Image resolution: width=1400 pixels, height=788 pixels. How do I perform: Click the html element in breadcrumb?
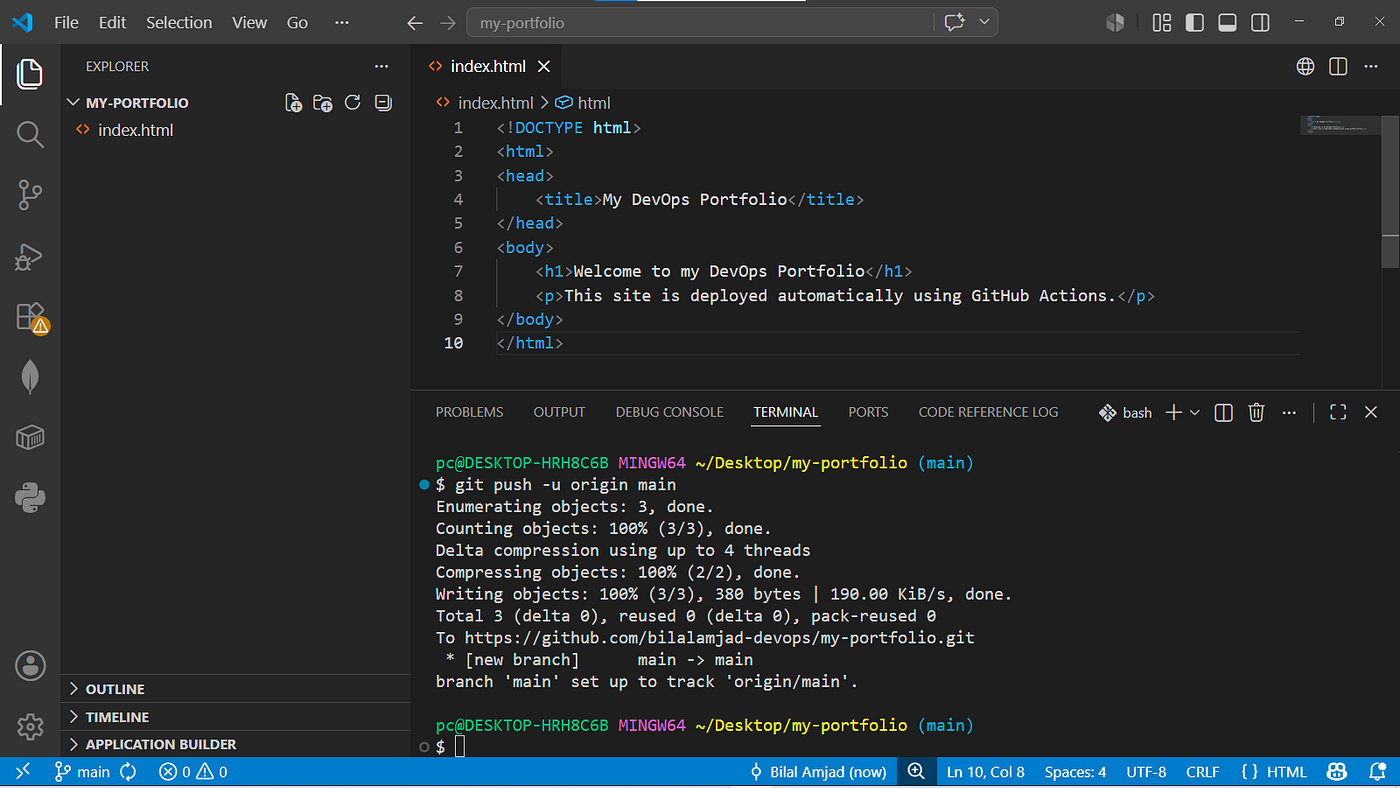[583, 102]
